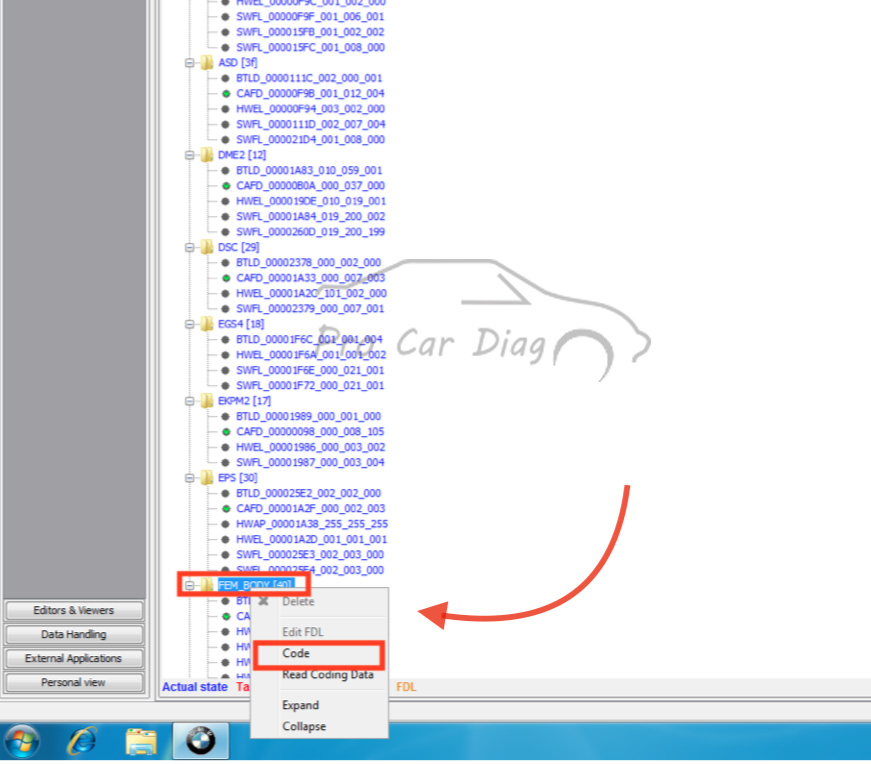Click gray dot beside HWEL_000019DE_010_019_001

pyautogui.click(x=226, y=201)
